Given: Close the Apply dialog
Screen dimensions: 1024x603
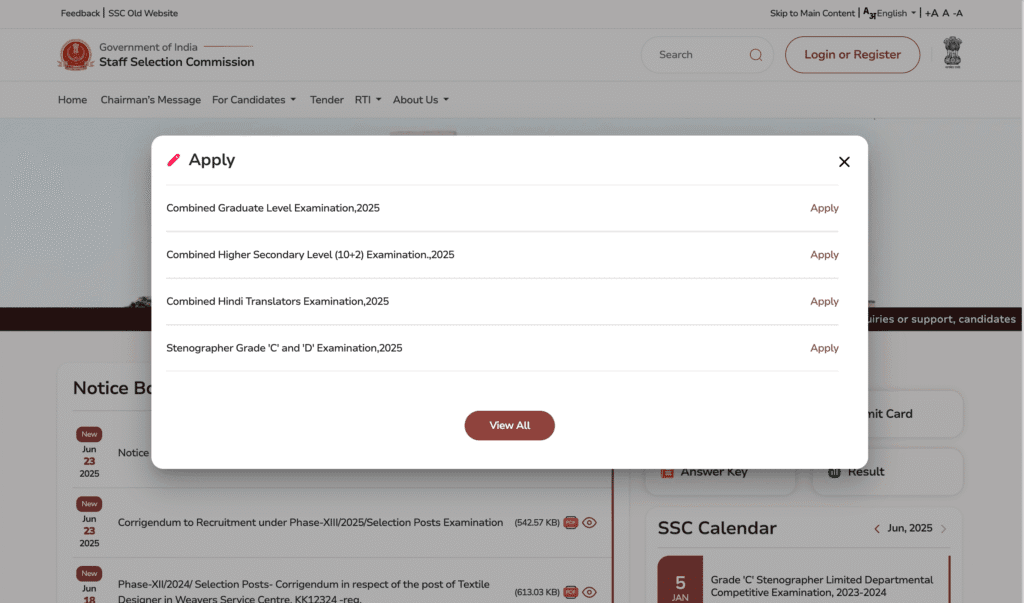Looking at the screenshot, I should (844, 161).
